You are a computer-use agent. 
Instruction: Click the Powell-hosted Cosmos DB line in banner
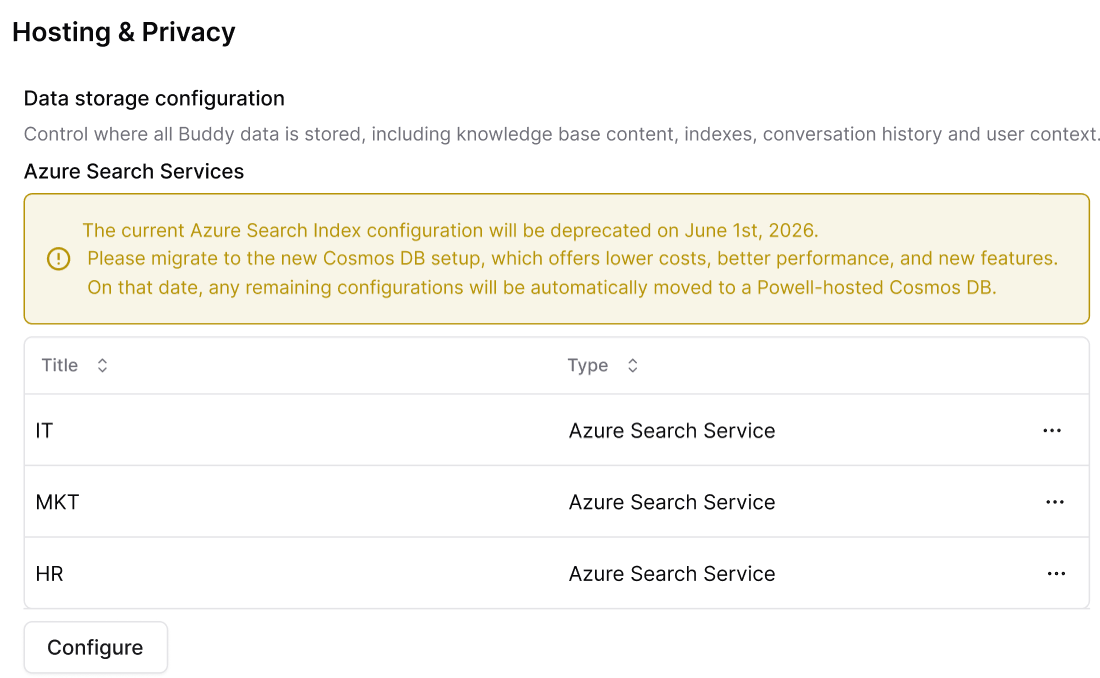542,287
